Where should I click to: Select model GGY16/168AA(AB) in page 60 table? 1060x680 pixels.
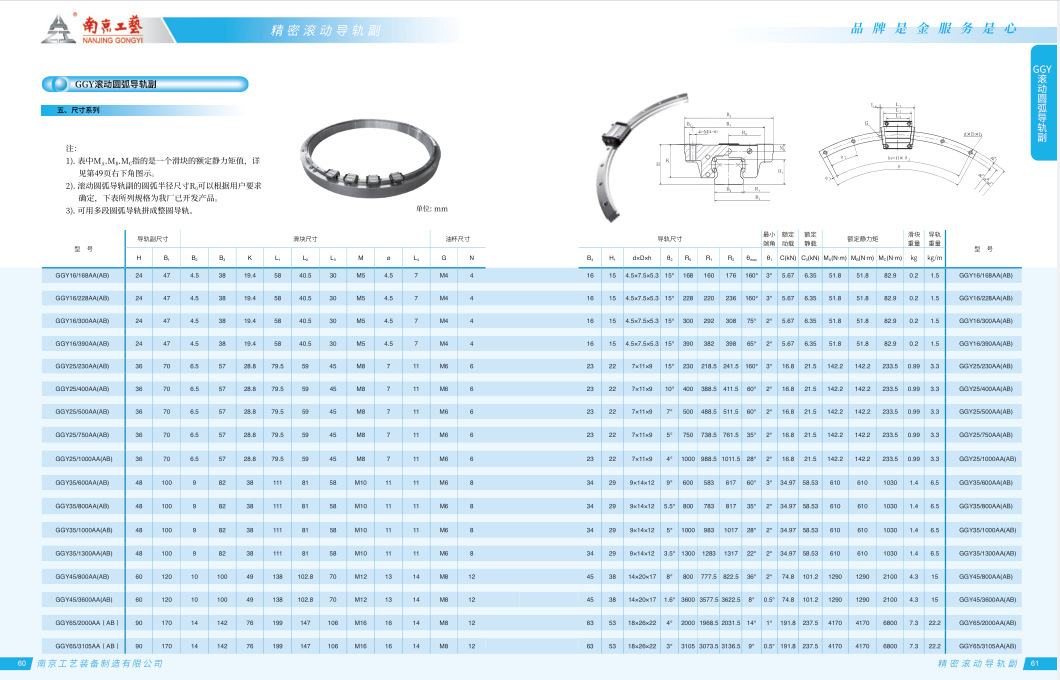(x=82, y=276)
